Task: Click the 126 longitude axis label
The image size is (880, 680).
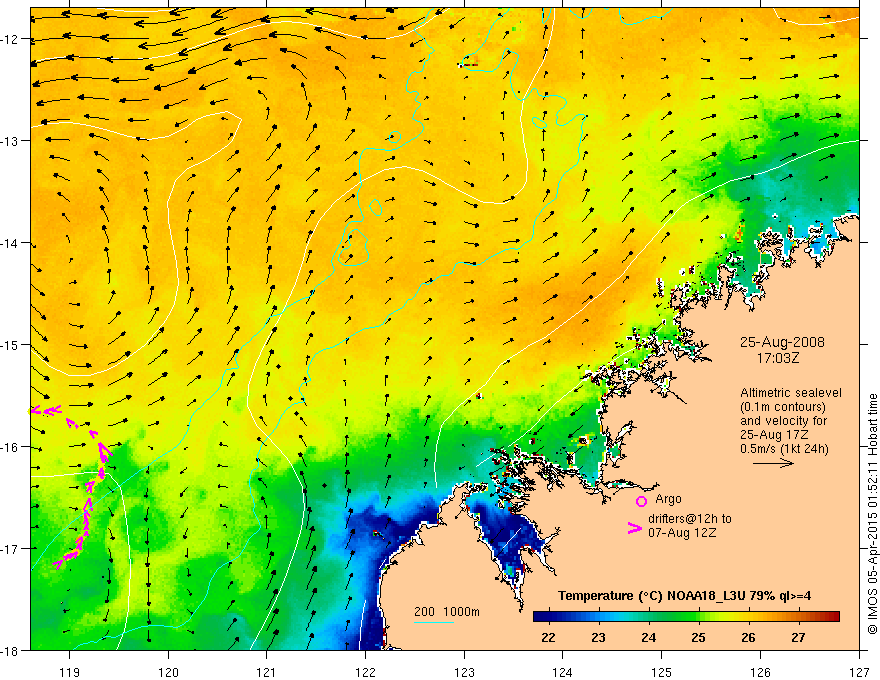Action: click(x=760, y=672)
